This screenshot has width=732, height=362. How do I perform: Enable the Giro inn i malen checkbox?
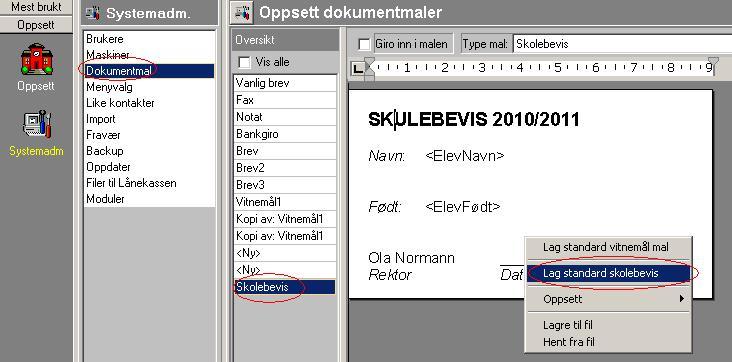[x=364, y=44]
